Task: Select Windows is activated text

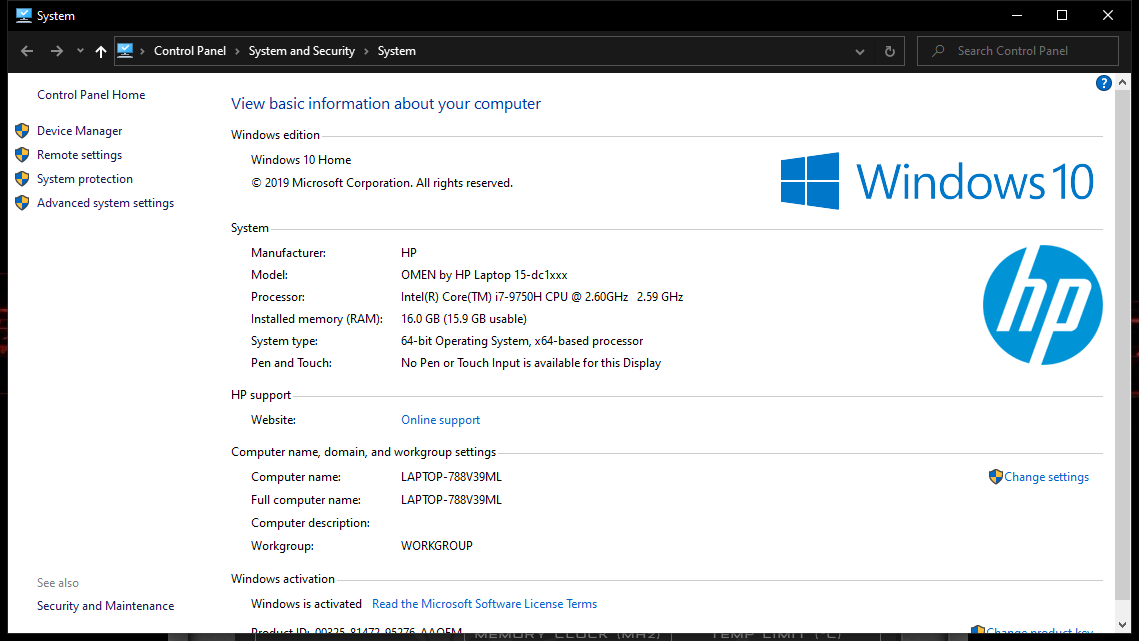Action: tap(306, 604)
